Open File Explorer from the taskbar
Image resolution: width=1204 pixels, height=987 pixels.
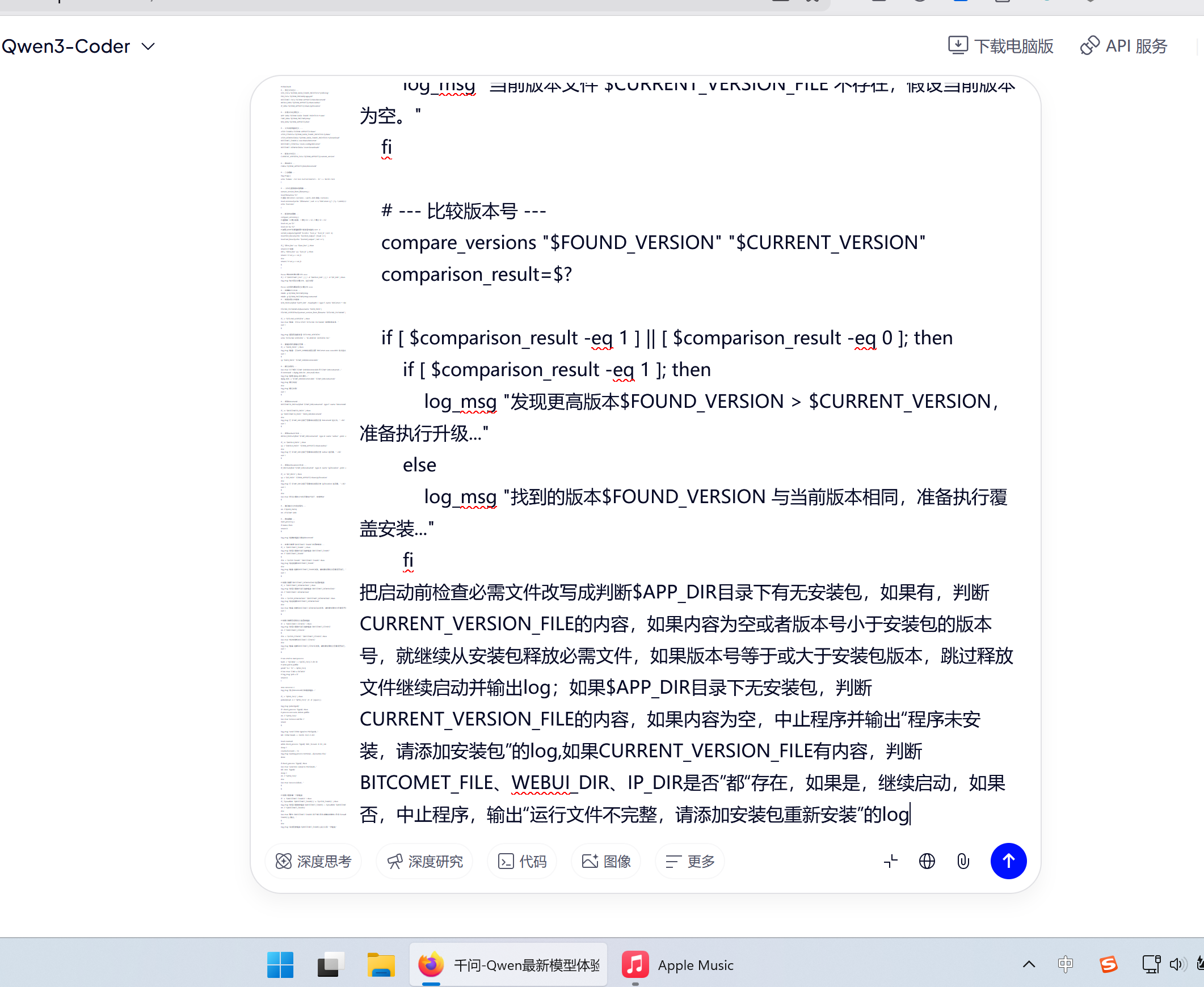380,964
